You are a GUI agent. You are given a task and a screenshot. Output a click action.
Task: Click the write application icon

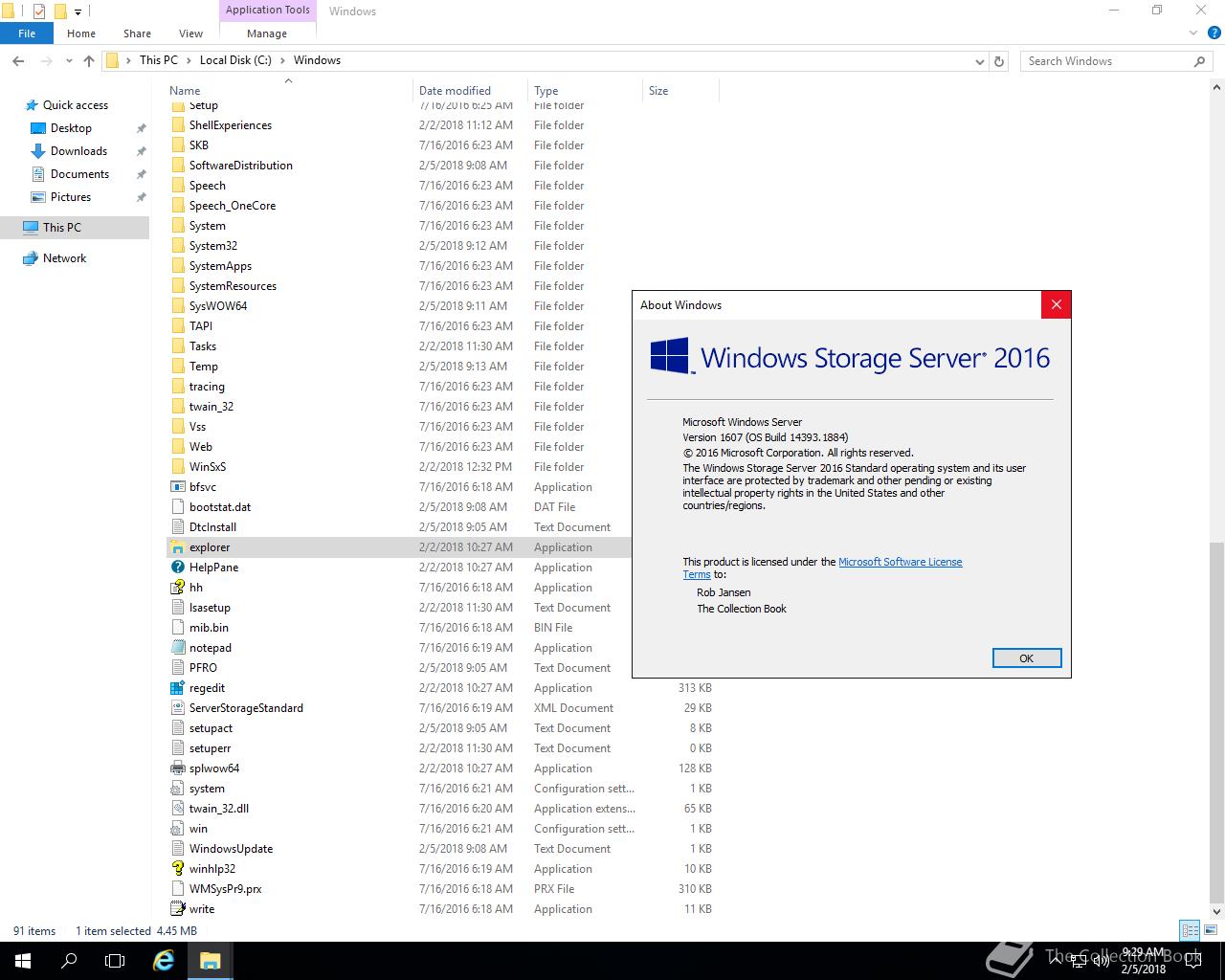[177, 909]
